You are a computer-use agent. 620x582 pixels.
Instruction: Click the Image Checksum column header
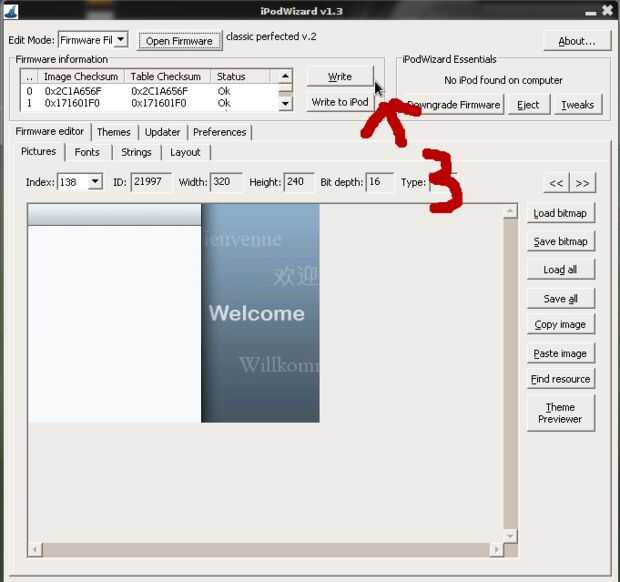pyautogui.click(x=81, y=76)
